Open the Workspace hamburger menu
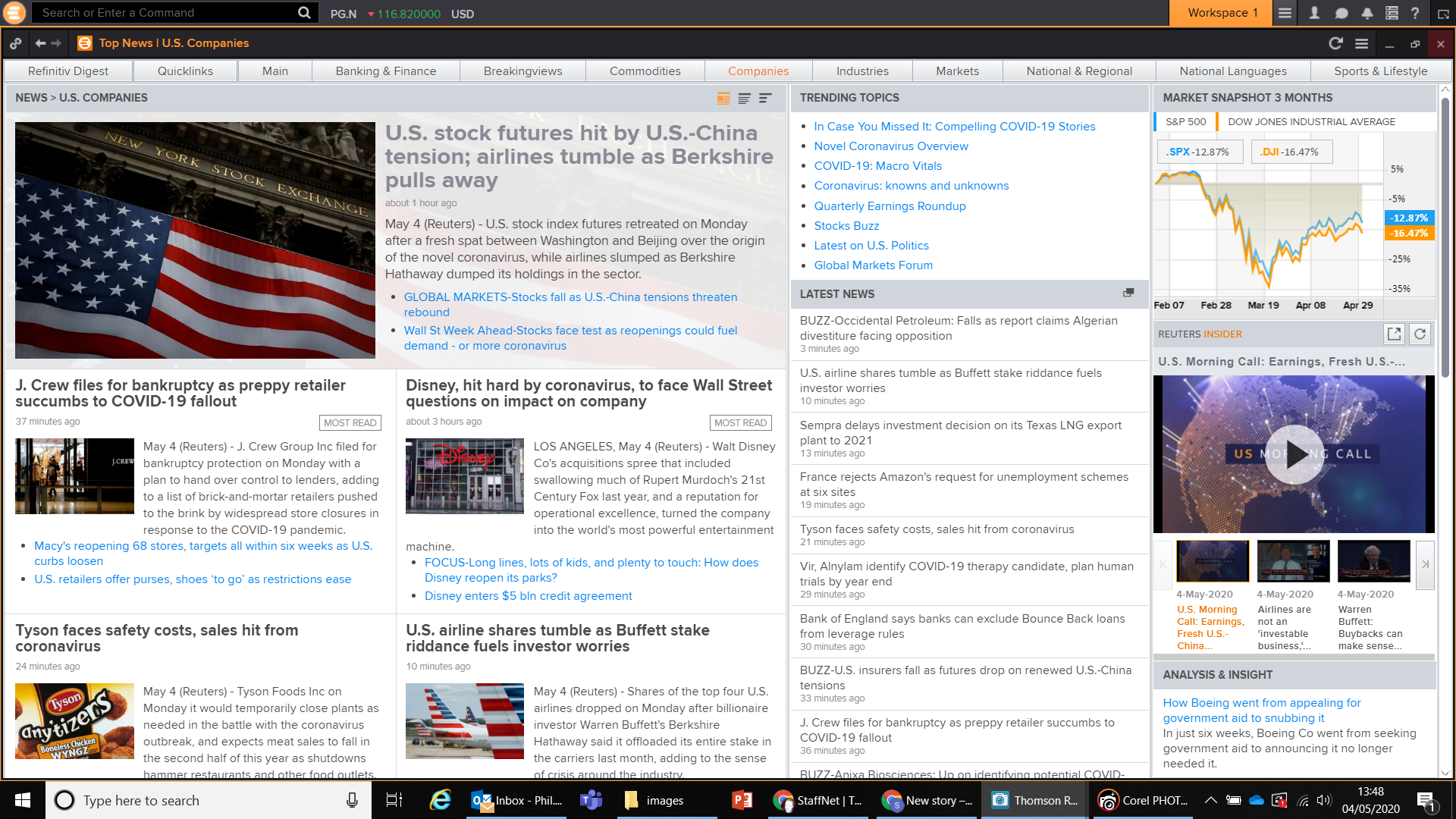Viewport: 1456px width, 819px height. pos(1285,13)
